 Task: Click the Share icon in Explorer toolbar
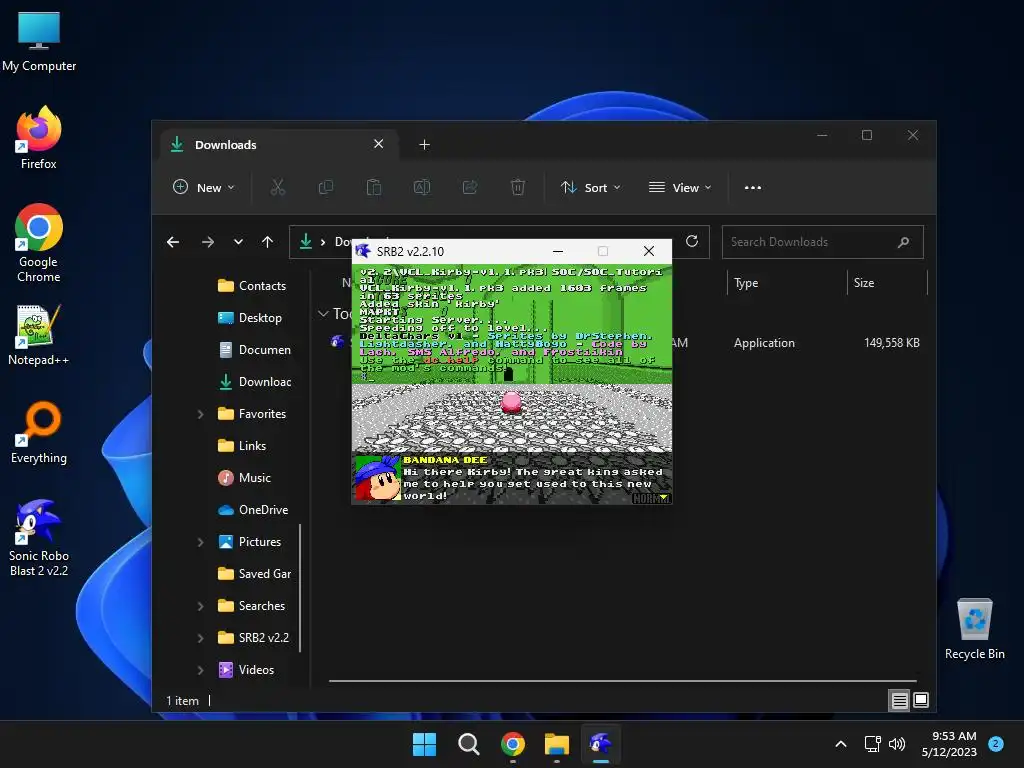coord(470,187)
